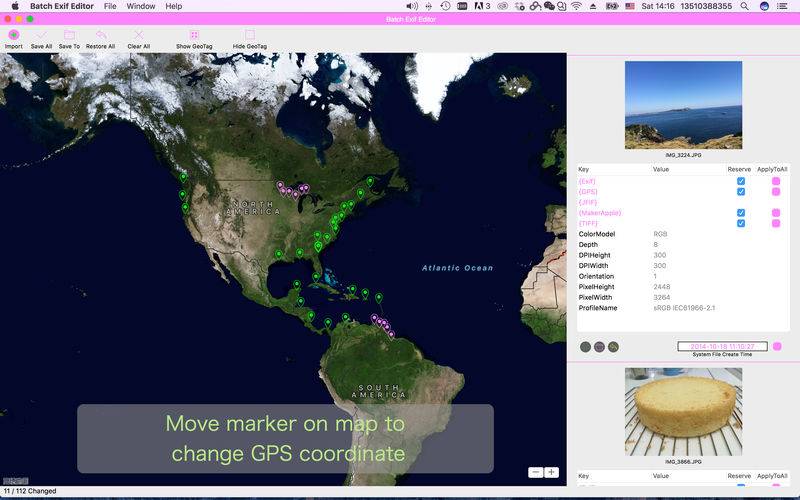Click the ColorModel row
Image resolution: width=800 pixels, height=500 pixels.
click(x=683, y=234)
